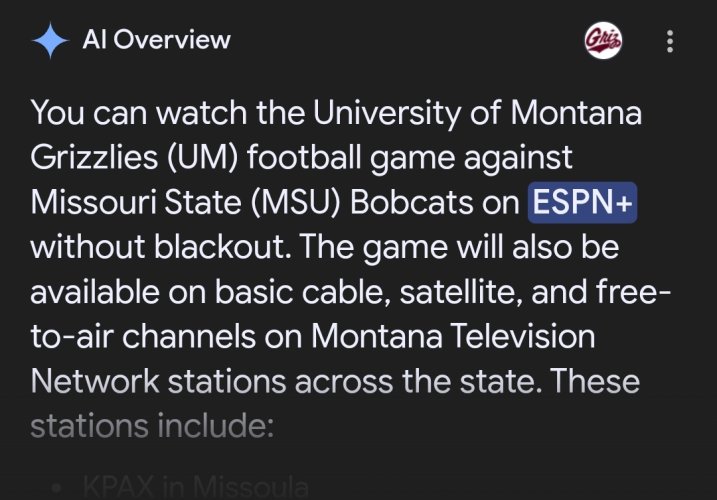Click the KPAX in Missoula list item
The image size is (717, 500).
click(x=196, y=487)
